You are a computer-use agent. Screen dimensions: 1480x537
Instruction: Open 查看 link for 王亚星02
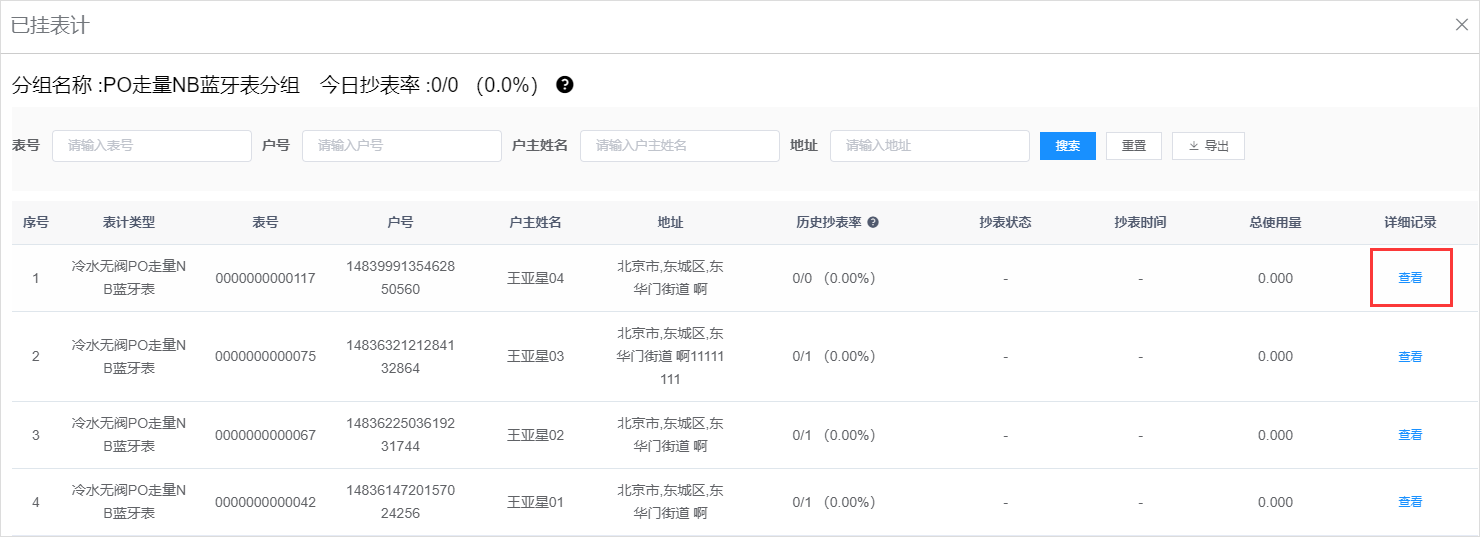point(1410,435)
